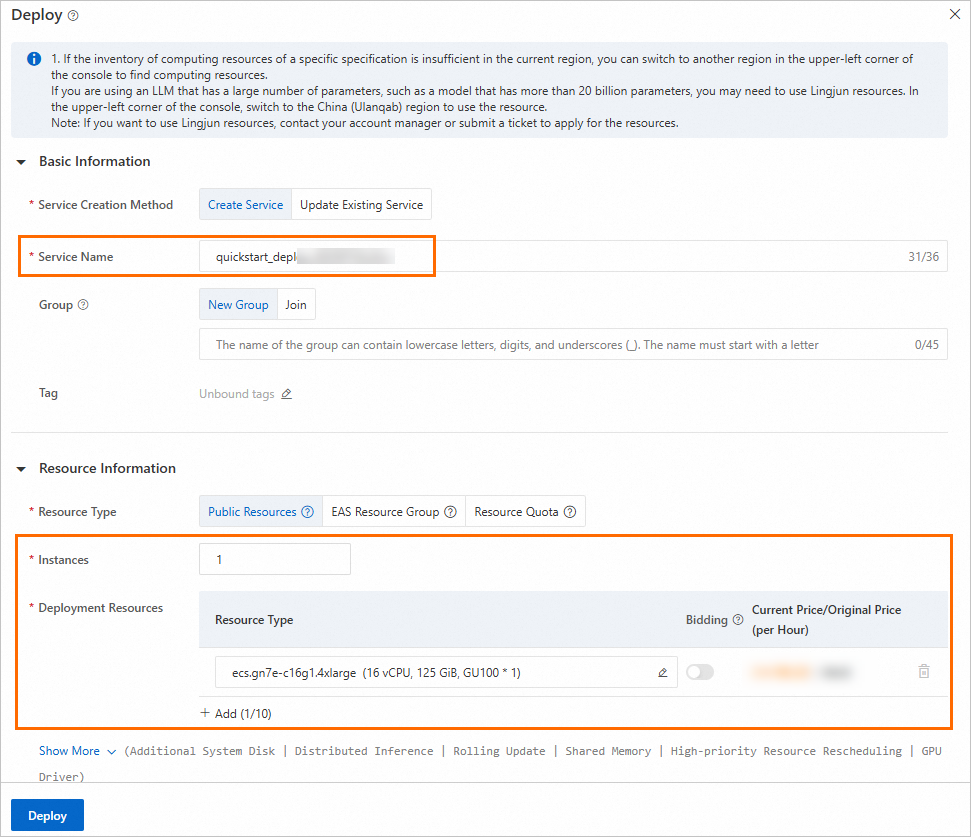This screenshot has width=971, height=837.
Task: Click EAS Resource Group help icon
Action: tap(450, 512)
